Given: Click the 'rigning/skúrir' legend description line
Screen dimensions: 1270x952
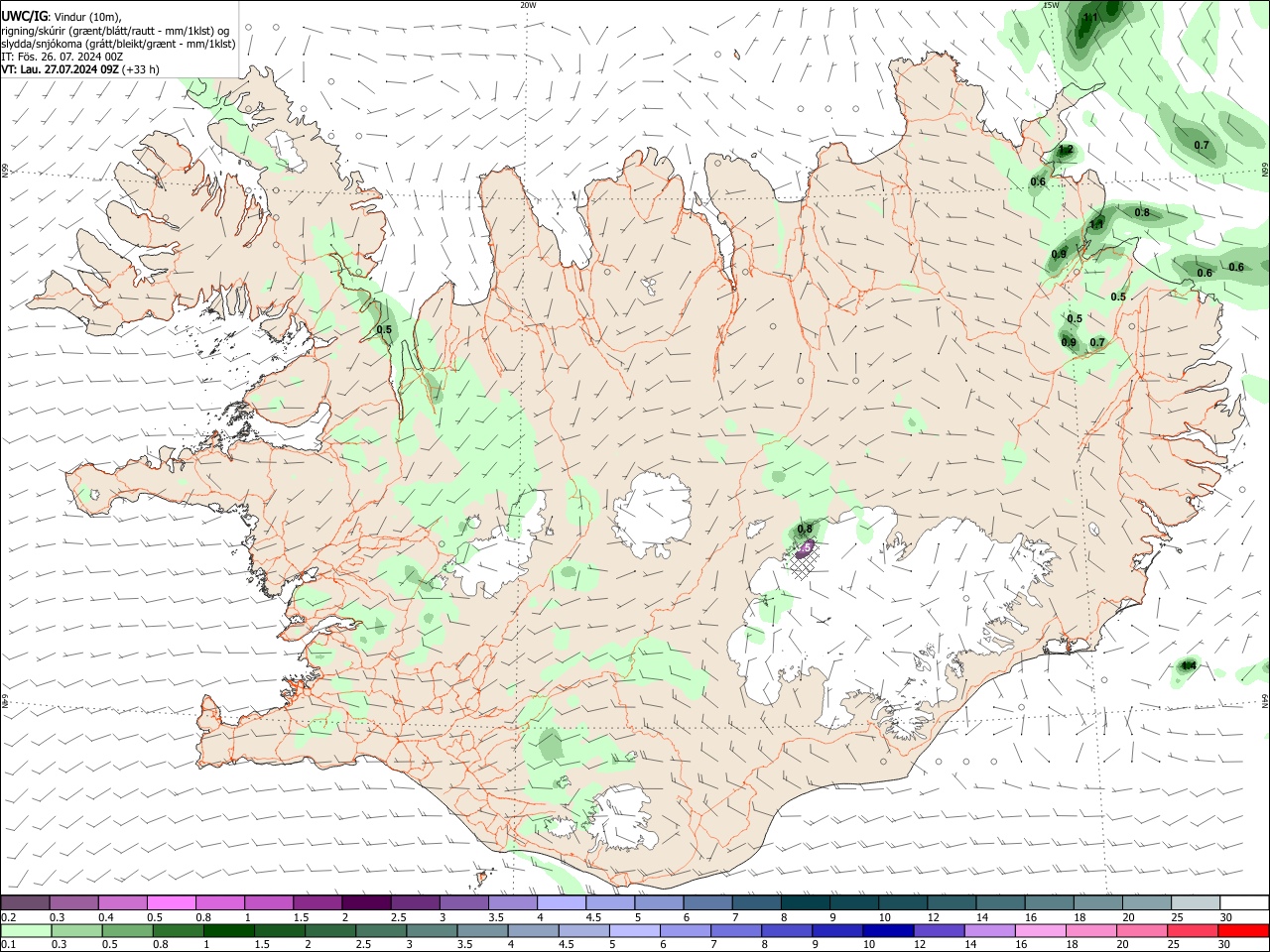Looking at the screenshot, I should [115, 31].
